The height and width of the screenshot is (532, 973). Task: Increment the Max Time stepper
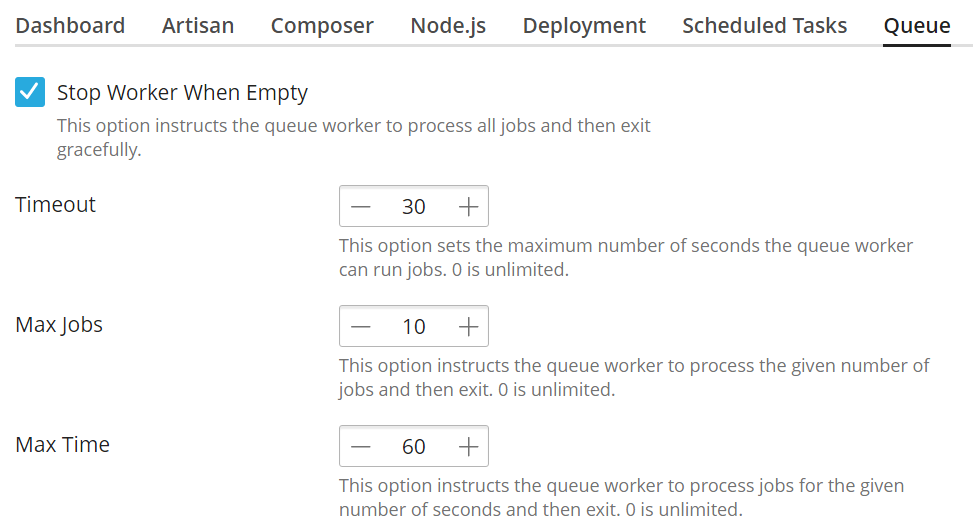[x=468, y=447]
